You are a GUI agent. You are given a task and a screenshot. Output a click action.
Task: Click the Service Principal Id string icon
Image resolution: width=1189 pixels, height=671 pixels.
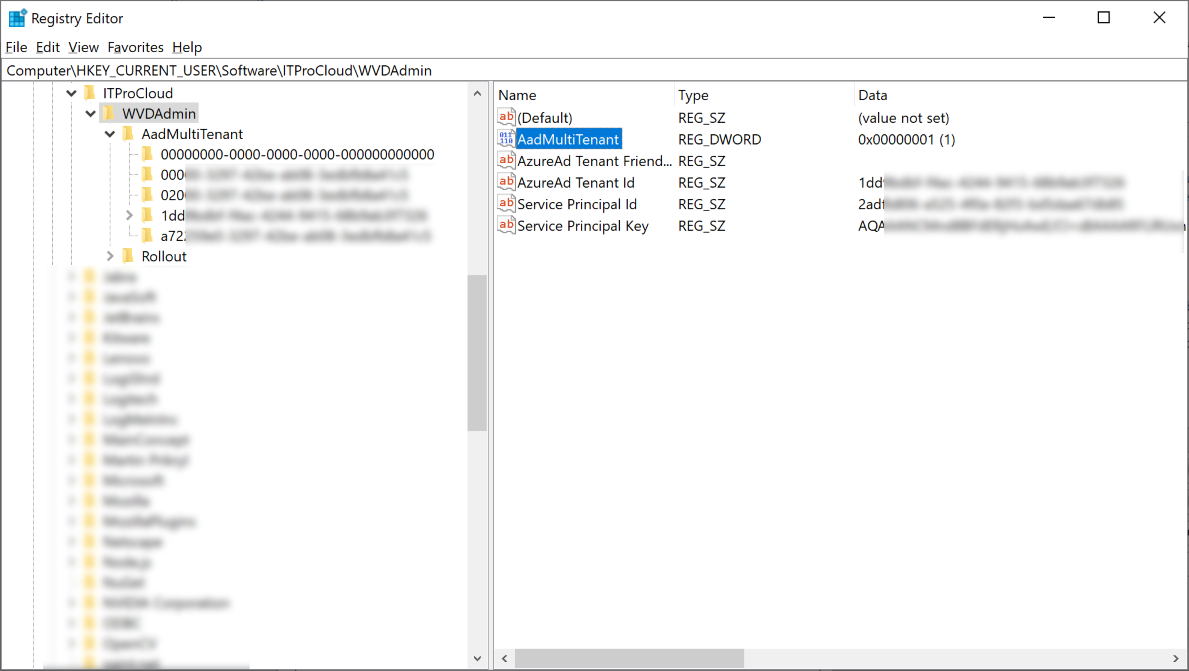(x=507, y=203)
